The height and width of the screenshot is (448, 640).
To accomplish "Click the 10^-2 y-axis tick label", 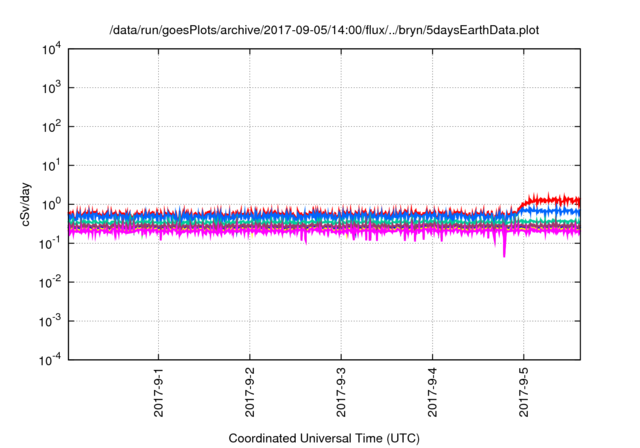I will [50, 282].
